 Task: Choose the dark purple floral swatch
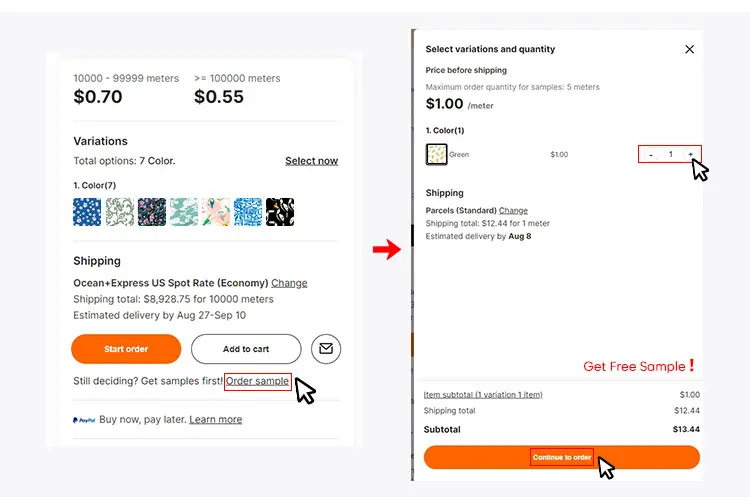pos(152,211)
